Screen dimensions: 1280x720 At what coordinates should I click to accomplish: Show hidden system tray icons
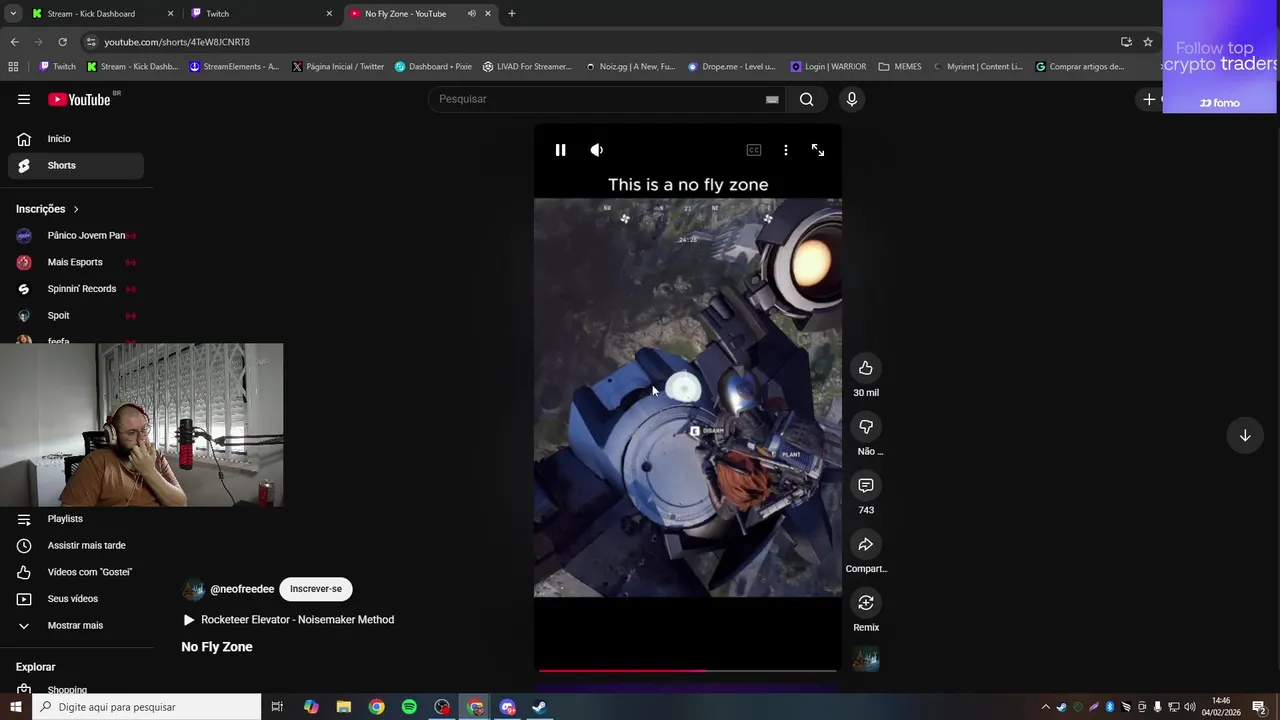[1046, 707]
